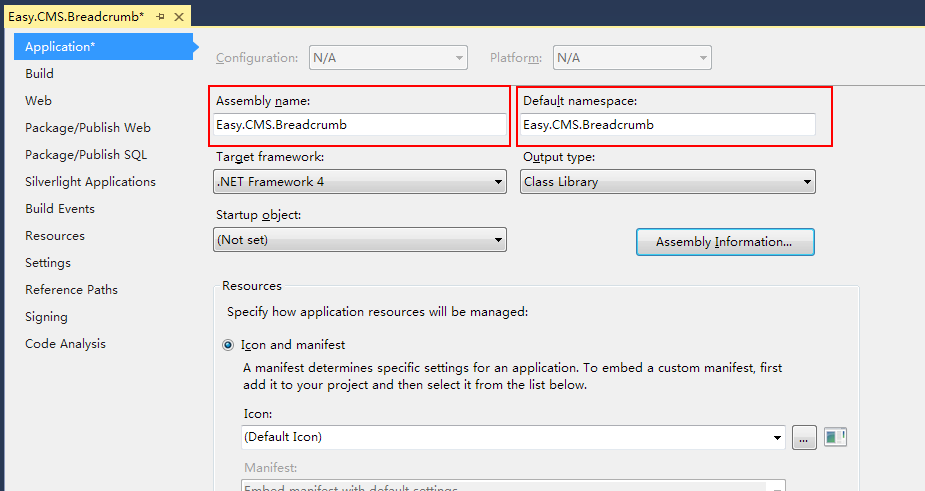Open the Resources page in the sidebar
925x491 pixels.
[55, 236]
